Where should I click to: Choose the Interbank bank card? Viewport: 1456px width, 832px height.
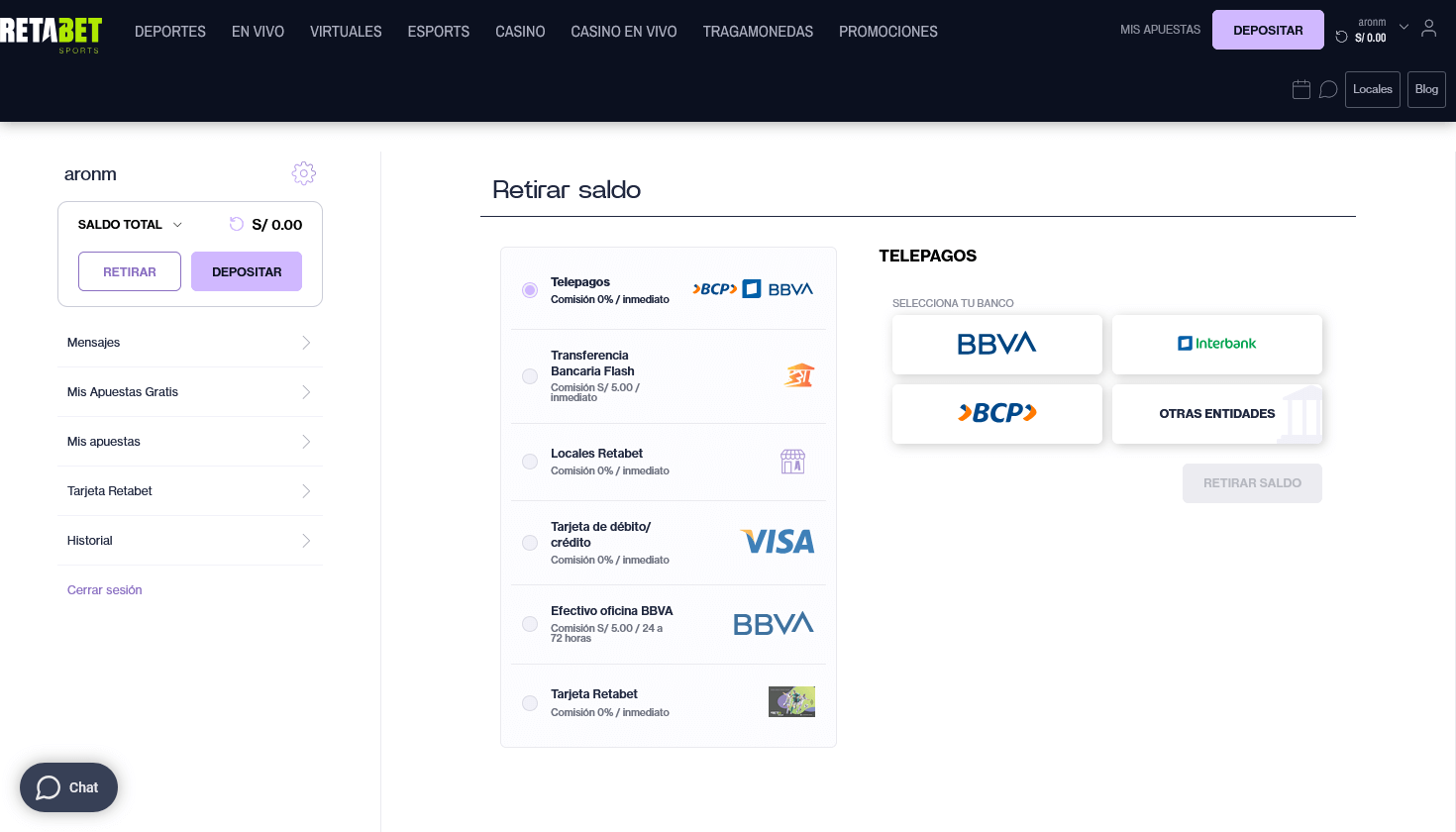1217,345
